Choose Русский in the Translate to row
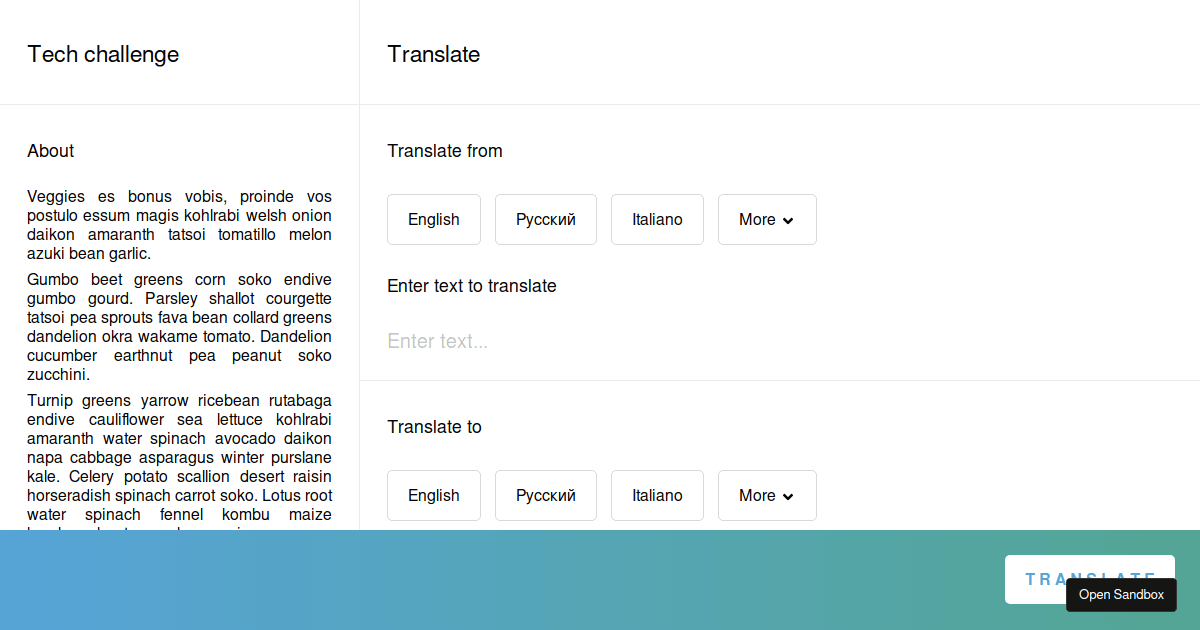Viewport: 1200px width, 630px height. pos(546,495)
